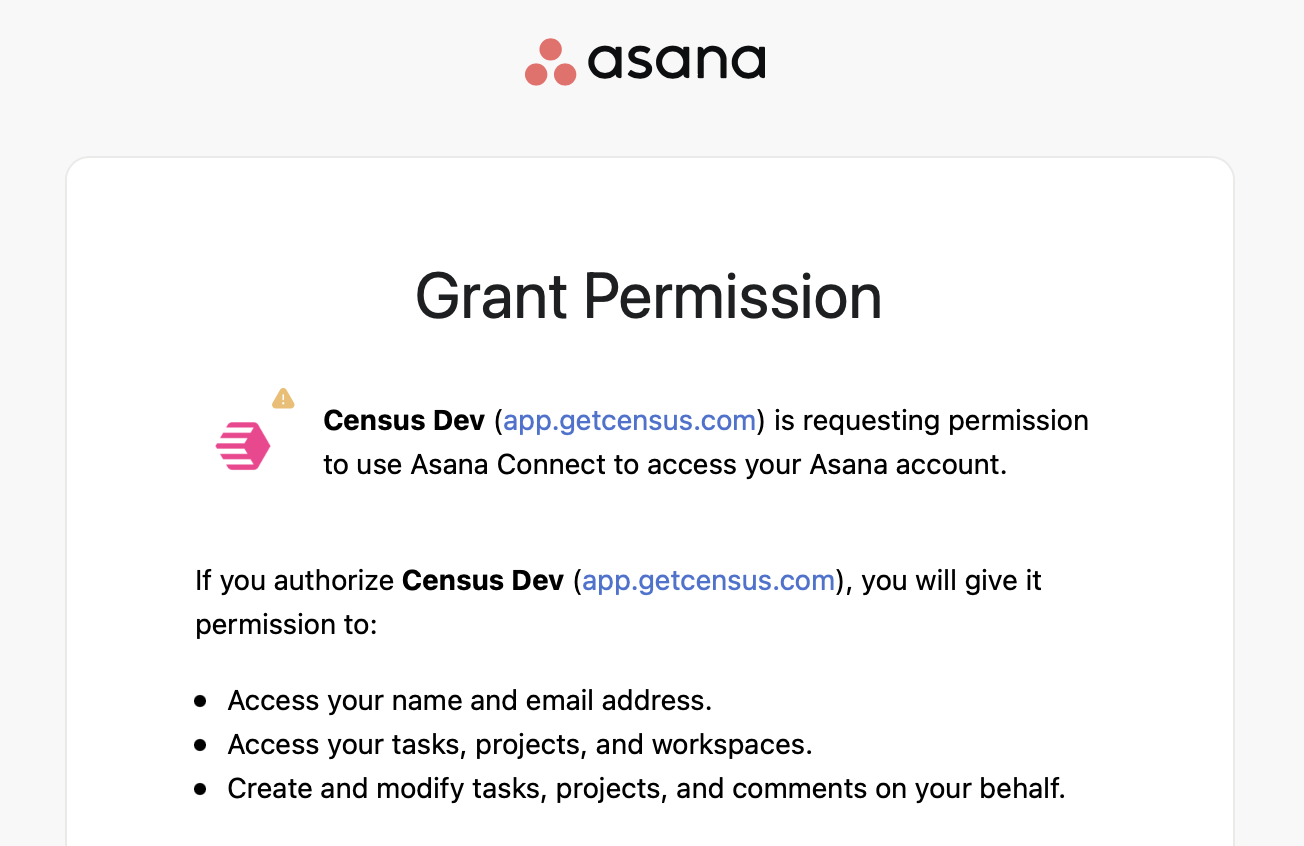Click the "permission to:" line
The width and height of the screenshot is (1304, 846).
click(x=286, y=625)
